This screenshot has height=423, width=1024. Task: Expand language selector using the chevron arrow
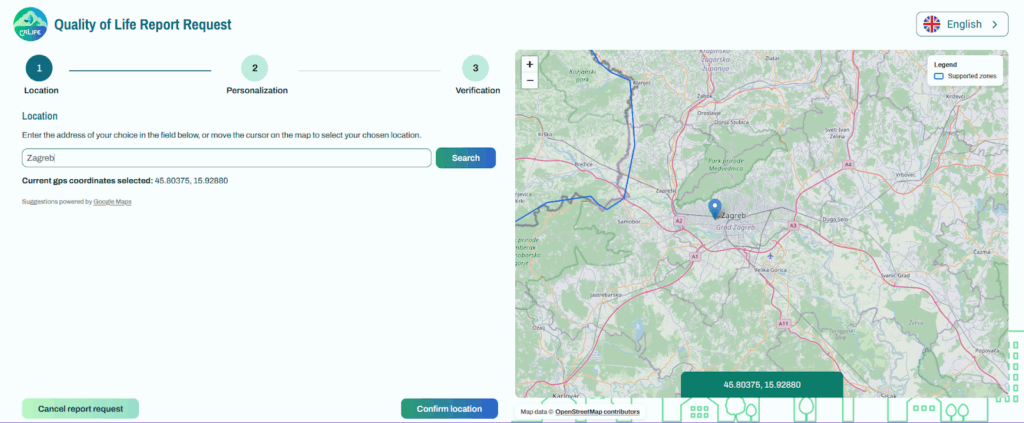(x=994, y=24)
